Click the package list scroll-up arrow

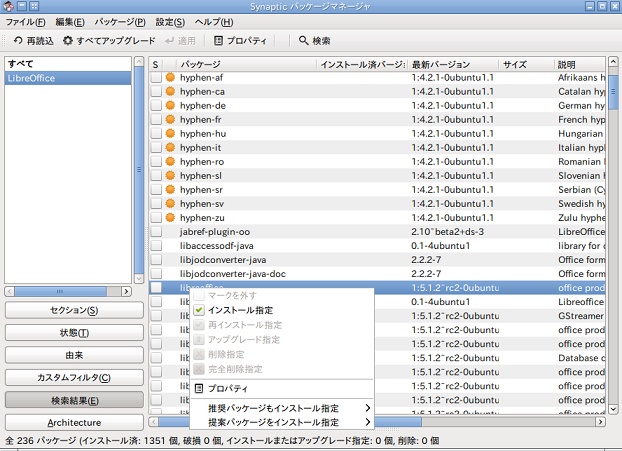(x=613, y=62)
